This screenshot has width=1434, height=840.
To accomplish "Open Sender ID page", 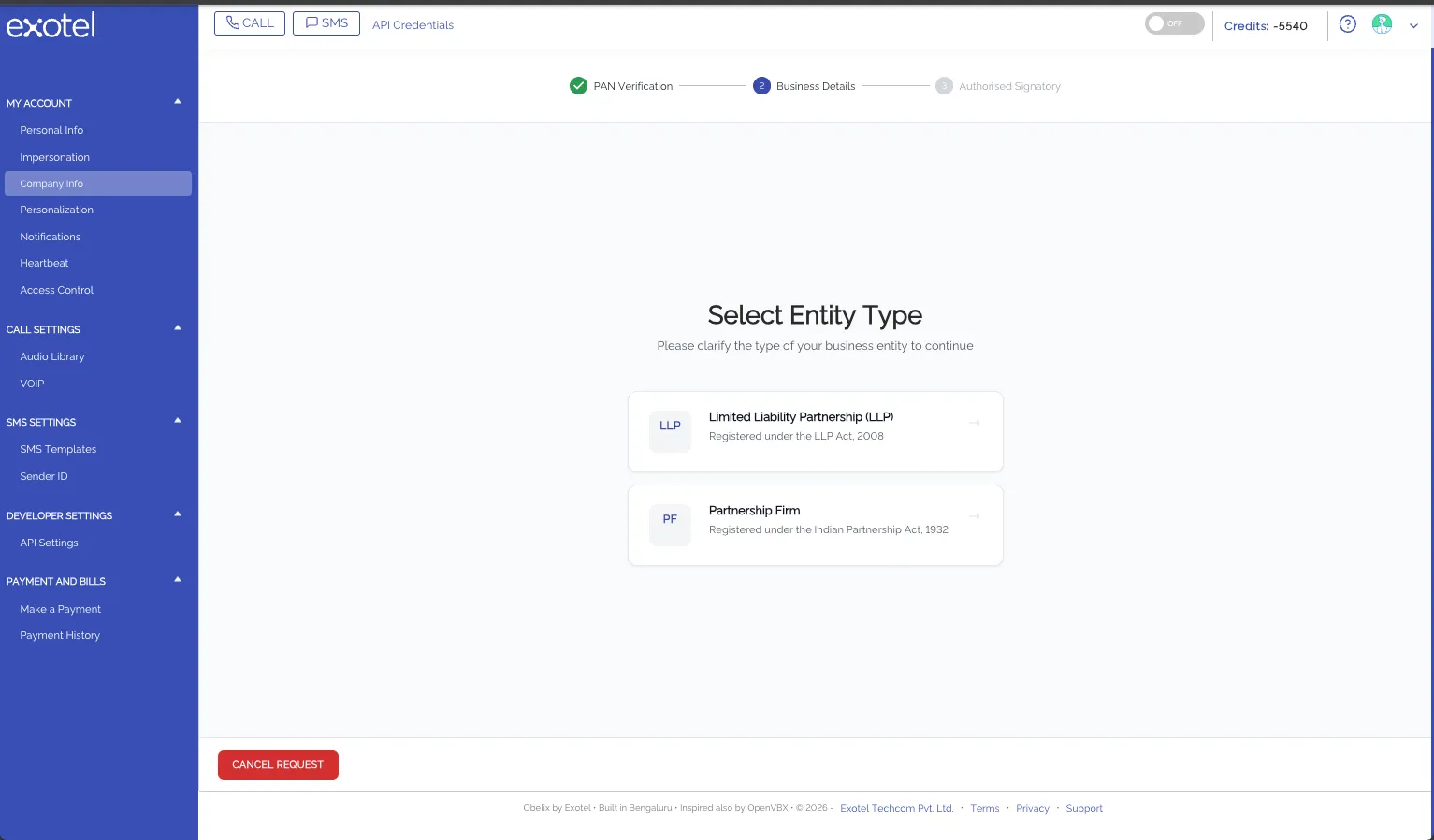I will tap(44, 476).
